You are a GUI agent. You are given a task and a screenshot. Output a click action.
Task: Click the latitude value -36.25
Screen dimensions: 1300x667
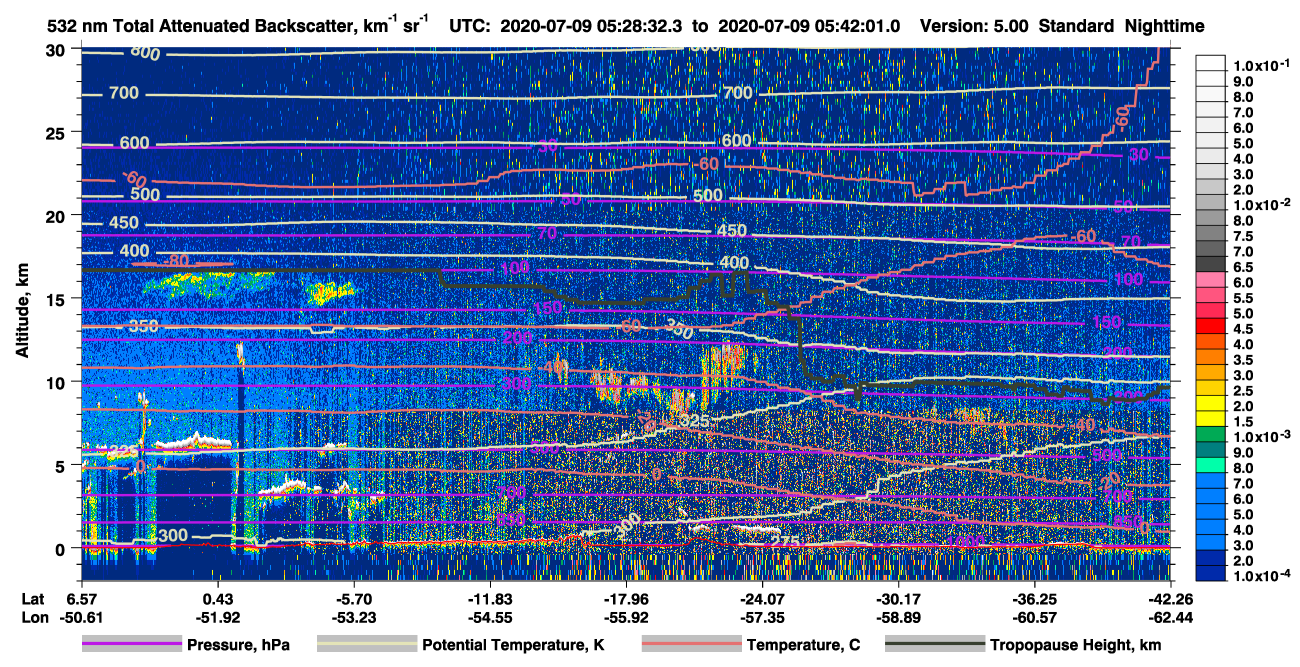coord(1034,599)
